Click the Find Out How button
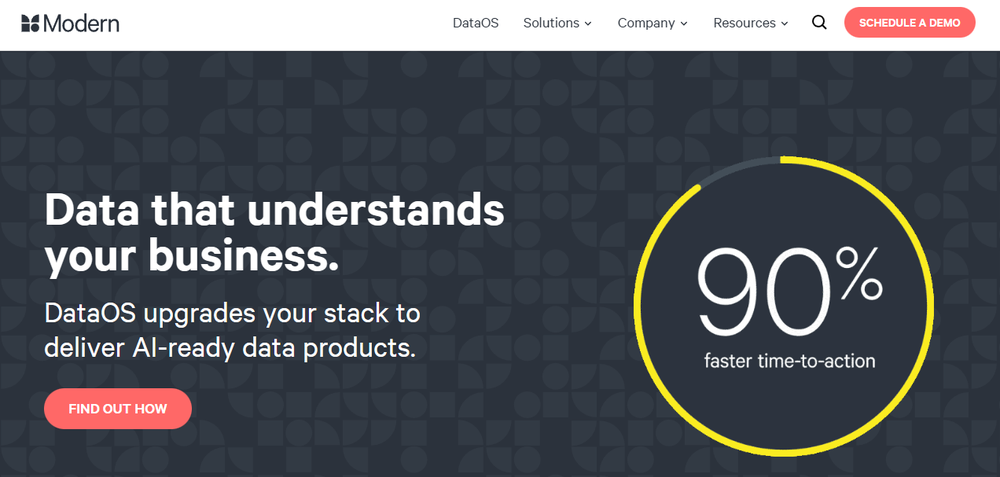This screenshot has width=1000, height=477. click(x=118, y=408)
